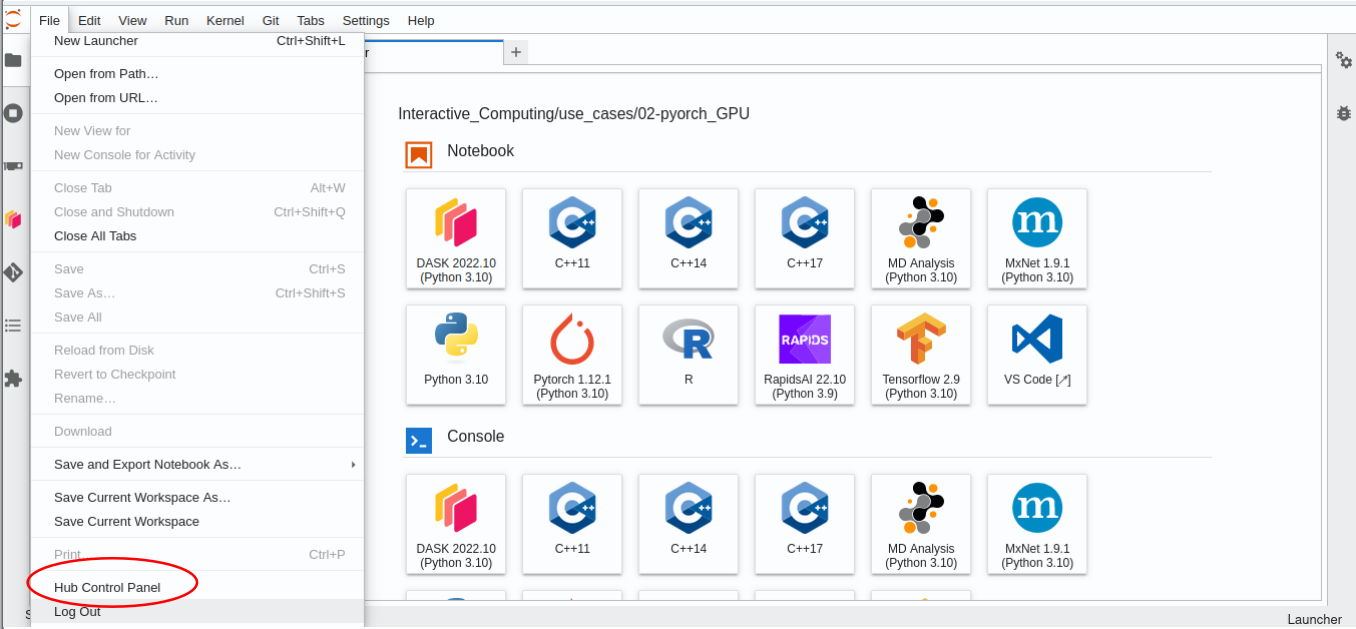Open the file browser sidebar icon
Screen dimensions: 1356x629
(x=13, y=60)
